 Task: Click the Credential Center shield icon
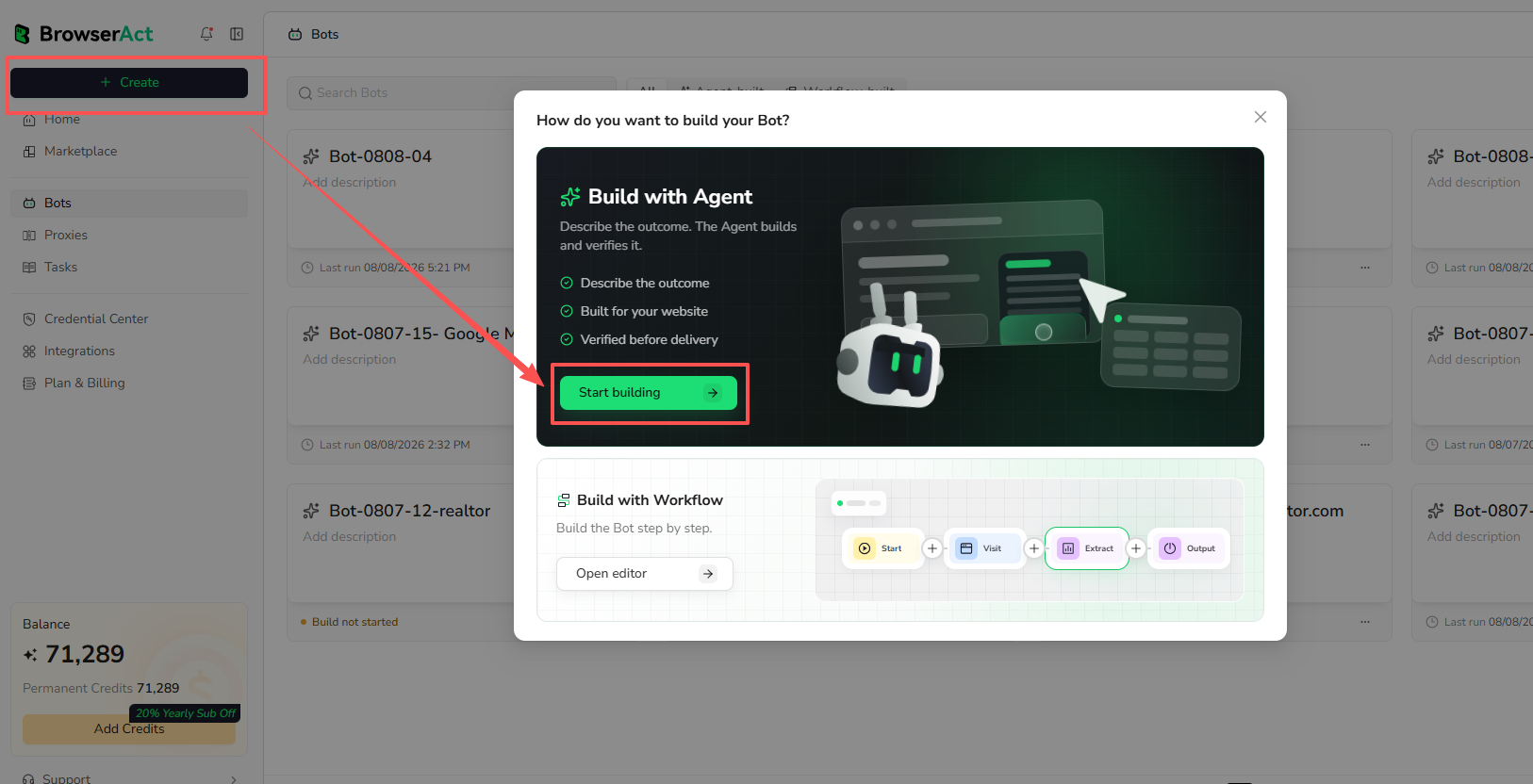29,319
